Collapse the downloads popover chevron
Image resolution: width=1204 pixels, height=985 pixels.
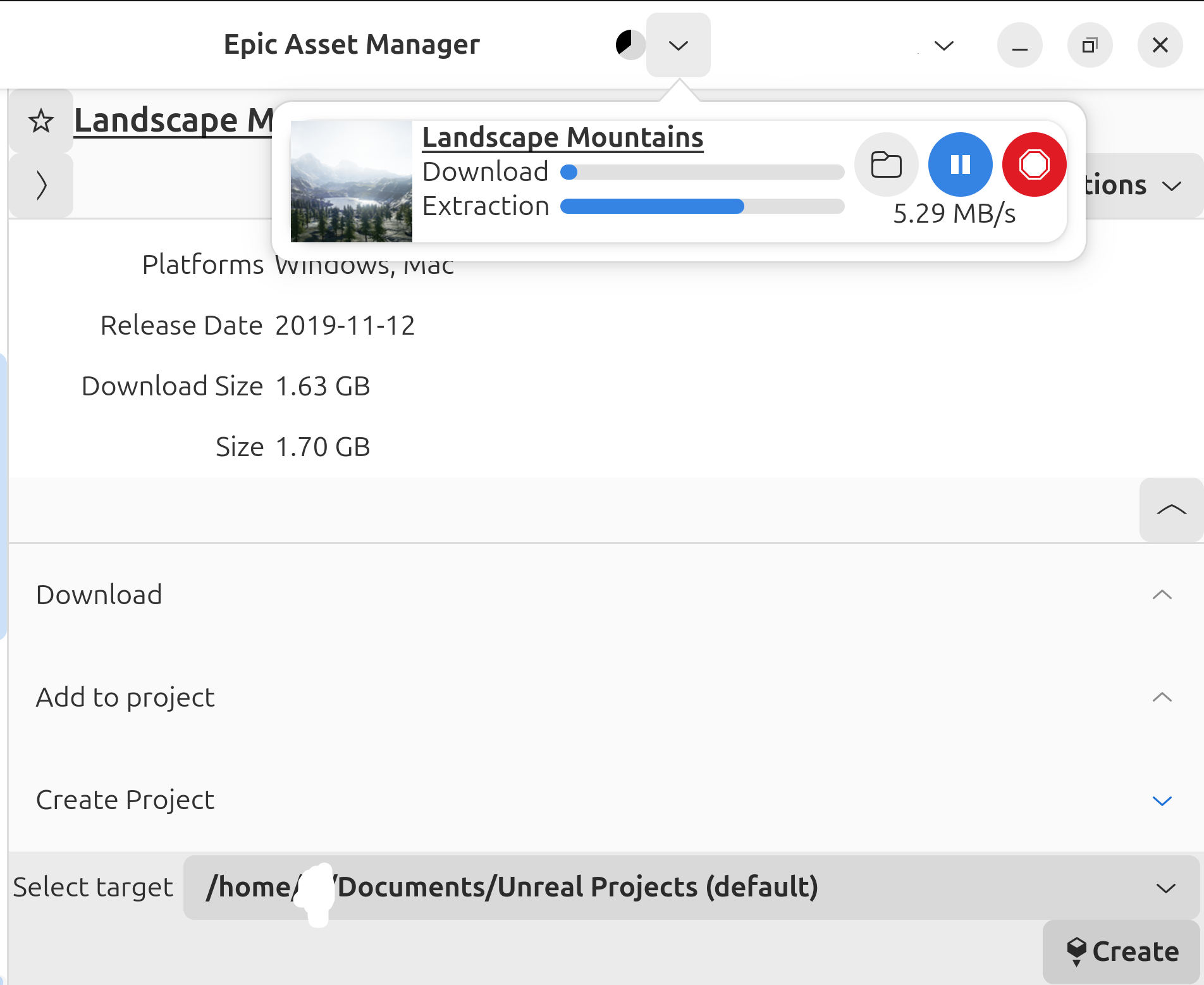[678, 45]
